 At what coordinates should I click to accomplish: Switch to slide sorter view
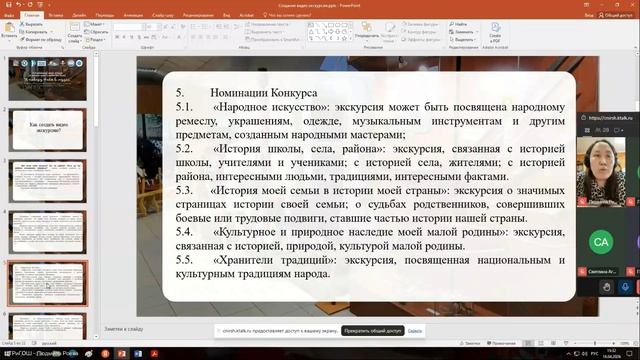click(x=541, y=343)
